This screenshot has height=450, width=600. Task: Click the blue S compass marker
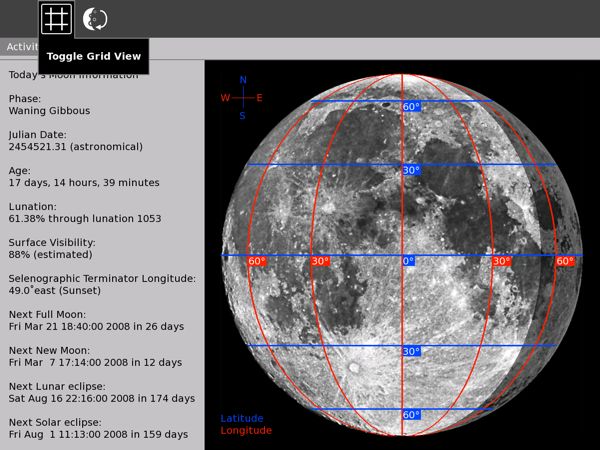pyautogui.click(x=242, y=116)
